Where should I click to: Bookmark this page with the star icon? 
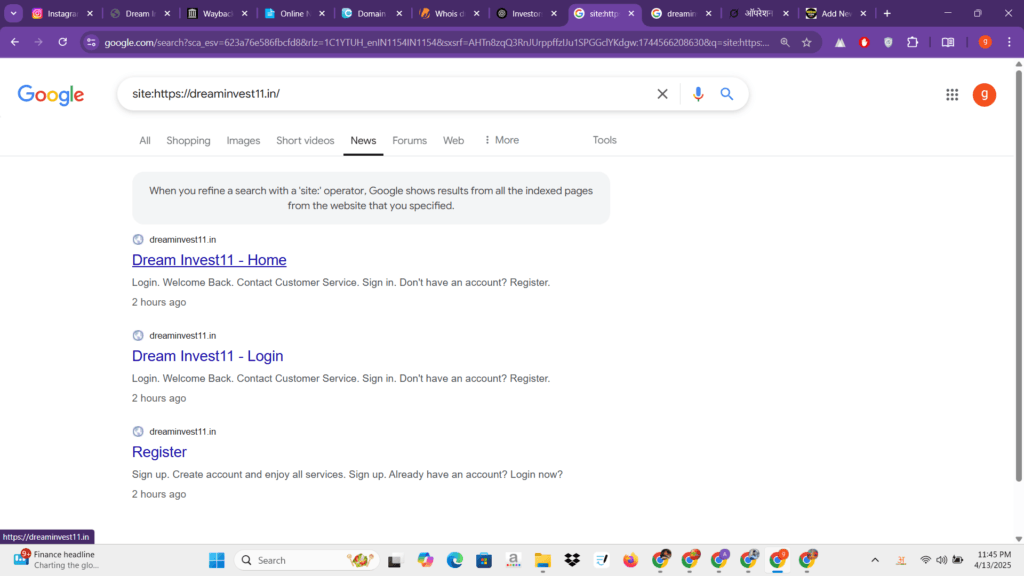pos(806,42)
